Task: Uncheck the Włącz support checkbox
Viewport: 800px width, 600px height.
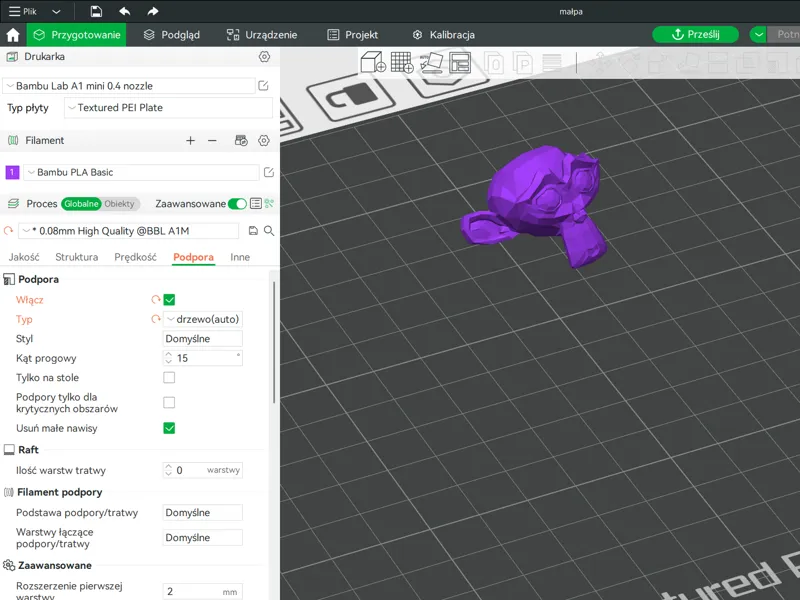Action: pyautogui.click(x=169, y=299)
